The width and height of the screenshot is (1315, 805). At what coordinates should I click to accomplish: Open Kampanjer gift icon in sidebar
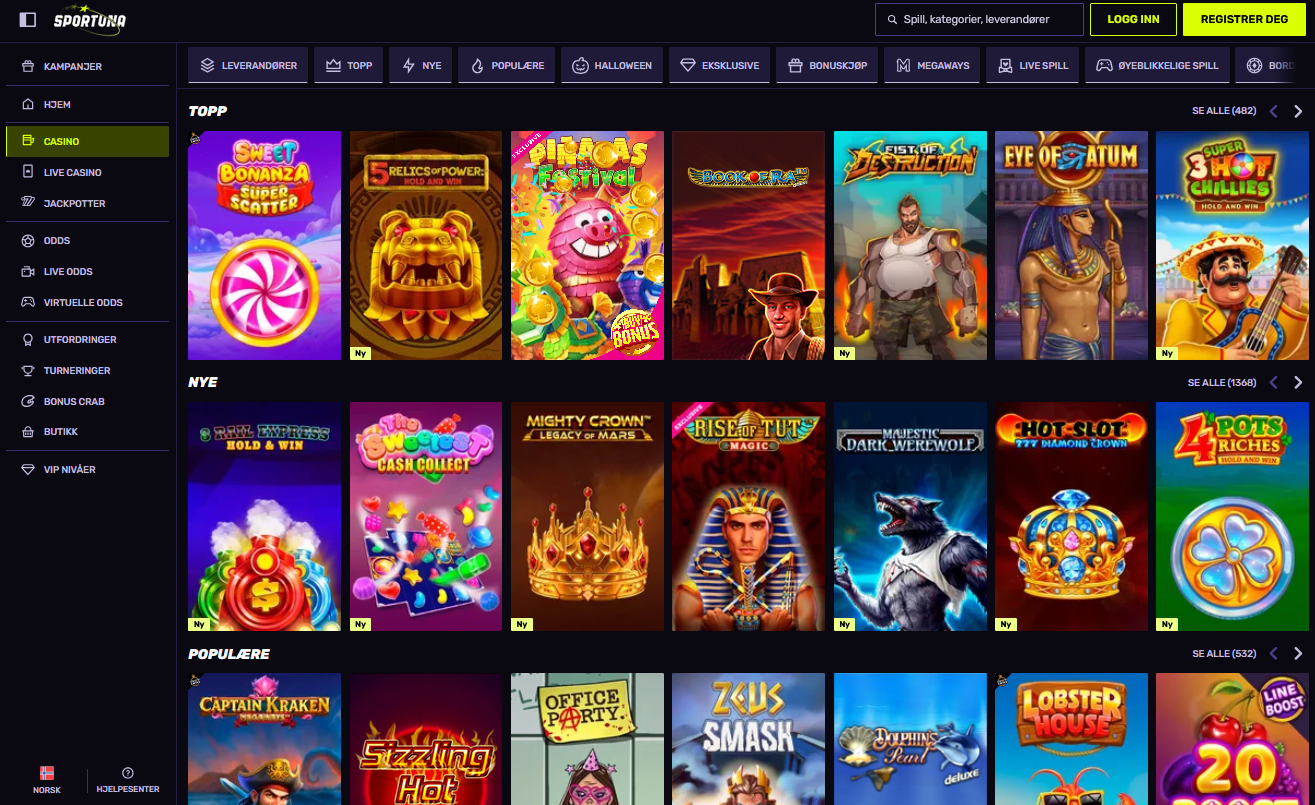pyautogui.click(x=28, y=66)
